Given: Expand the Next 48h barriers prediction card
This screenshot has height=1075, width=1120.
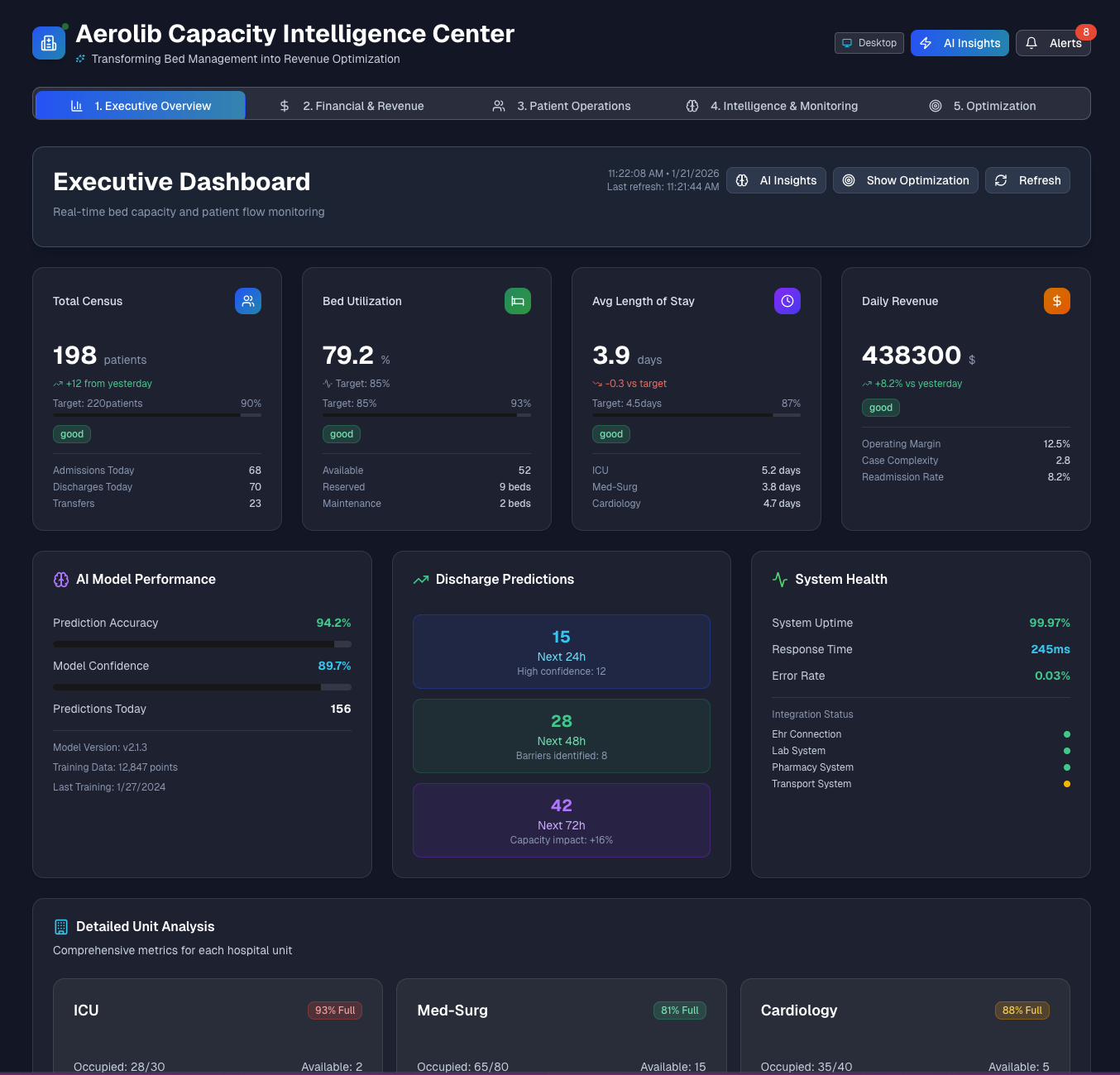Looking at the screenshot, I should (x=561, y=736).
